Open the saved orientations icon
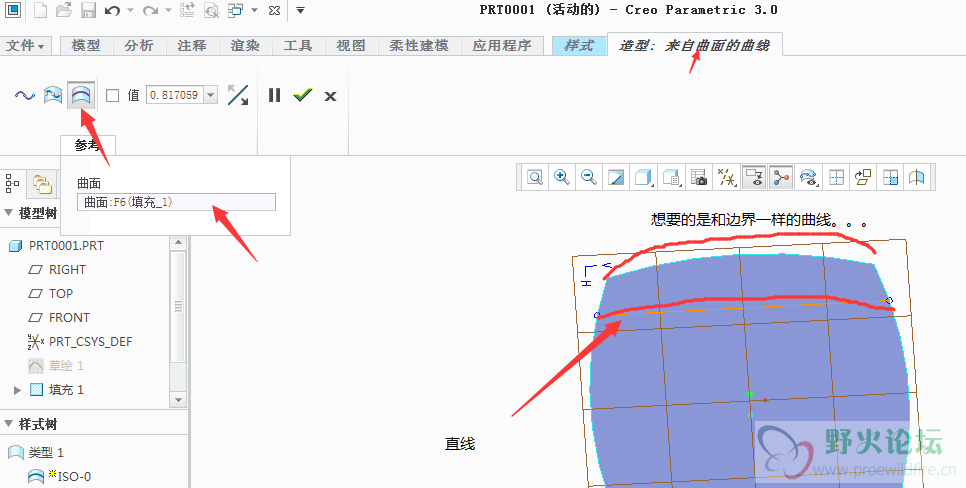The width and height of the screenshot is (966, 488). 671,178
